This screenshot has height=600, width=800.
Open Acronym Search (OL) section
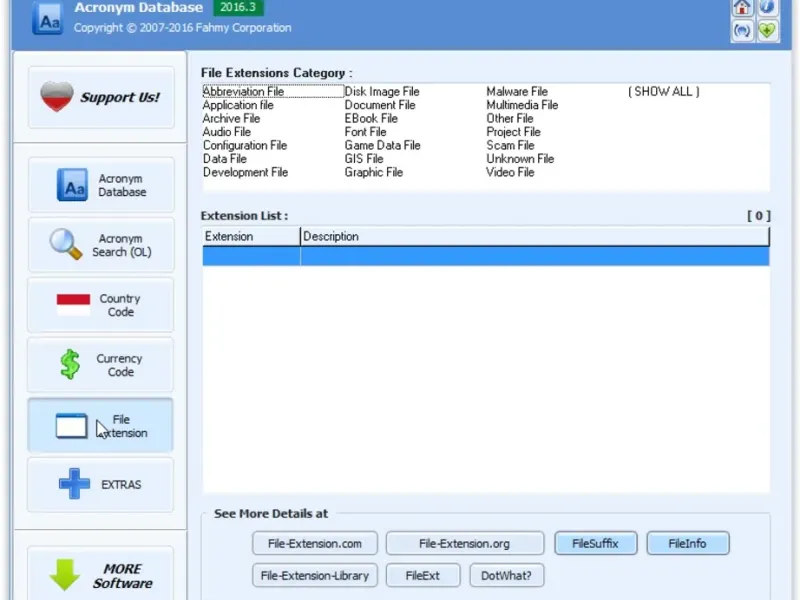click(x=101, y=245)
